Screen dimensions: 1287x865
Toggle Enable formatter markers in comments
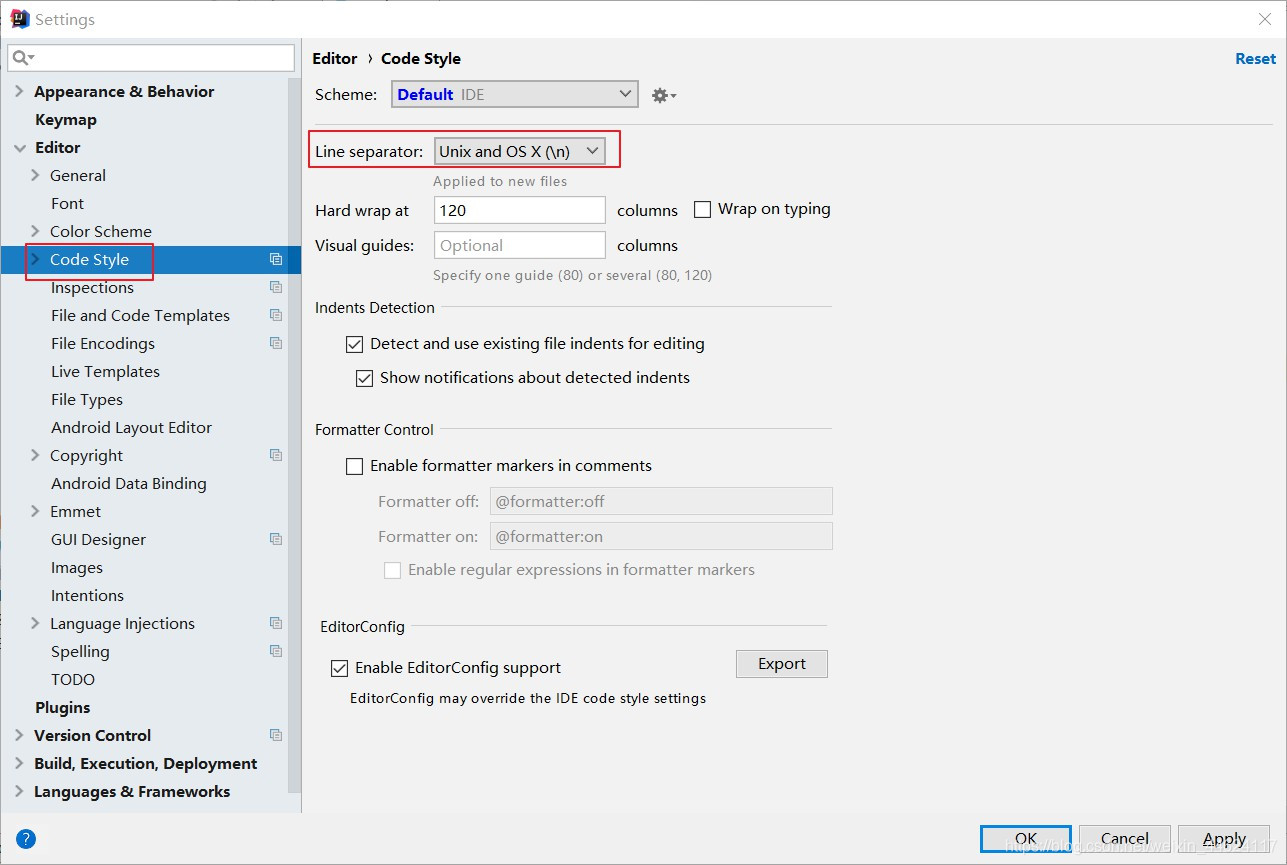pyautogui.click(x=354, y=466)
